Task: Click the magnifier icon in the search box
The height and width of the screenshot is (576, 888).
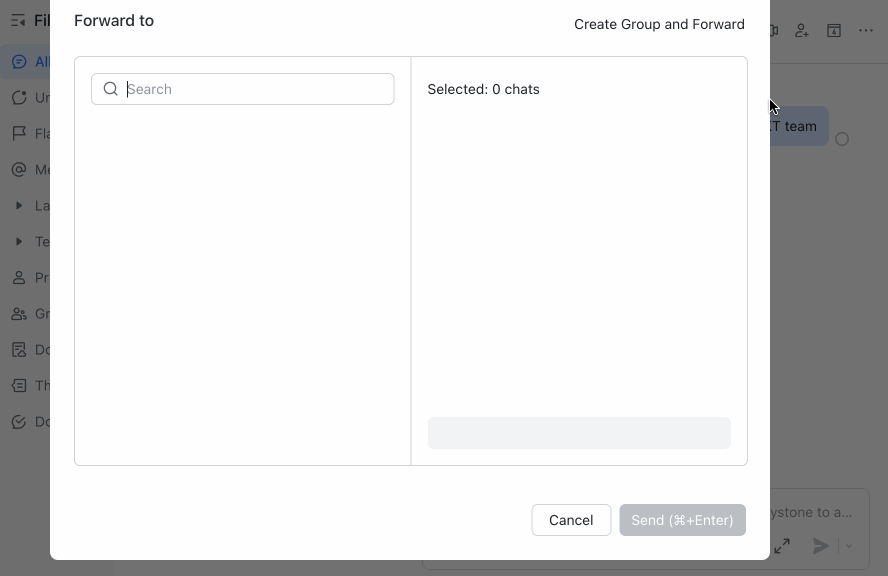Action: [110, 89]
